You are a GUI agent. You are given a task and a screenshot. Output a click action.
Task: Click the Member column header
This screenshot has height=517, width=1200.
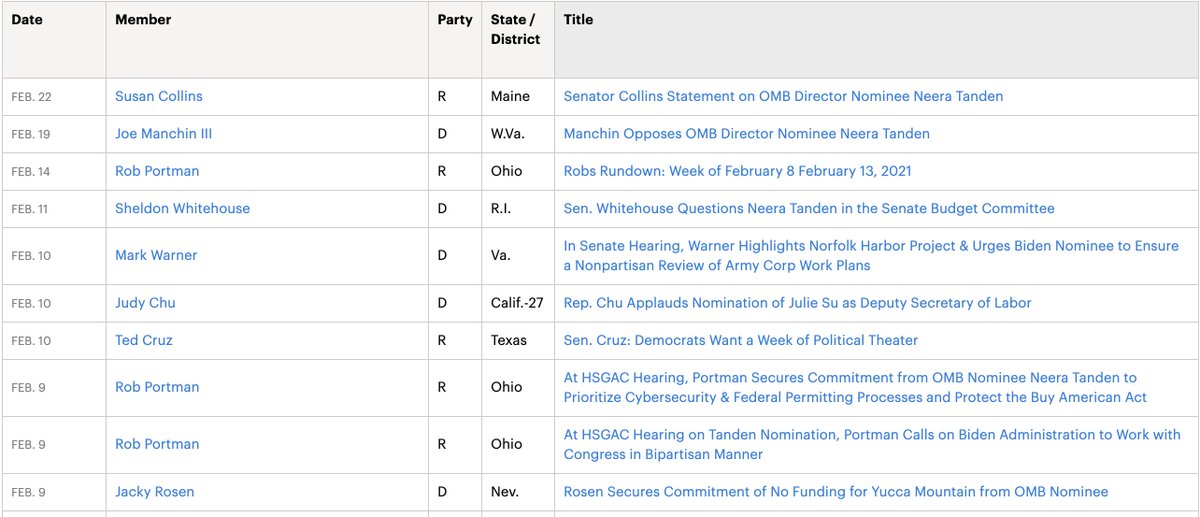click(x=143, y=20)
